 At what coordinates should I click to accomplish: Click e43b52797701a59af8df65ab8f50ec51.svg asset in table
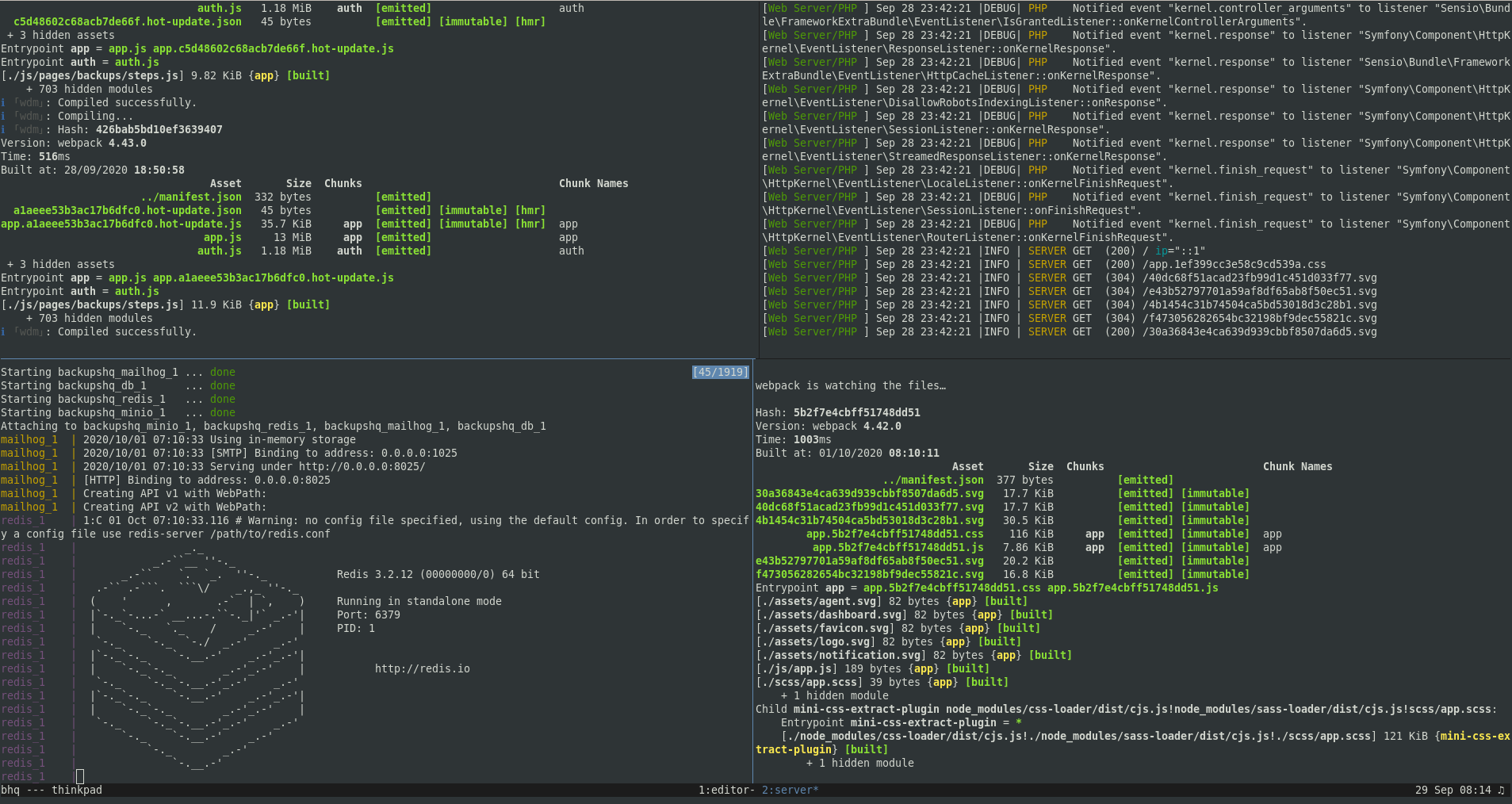870,561
